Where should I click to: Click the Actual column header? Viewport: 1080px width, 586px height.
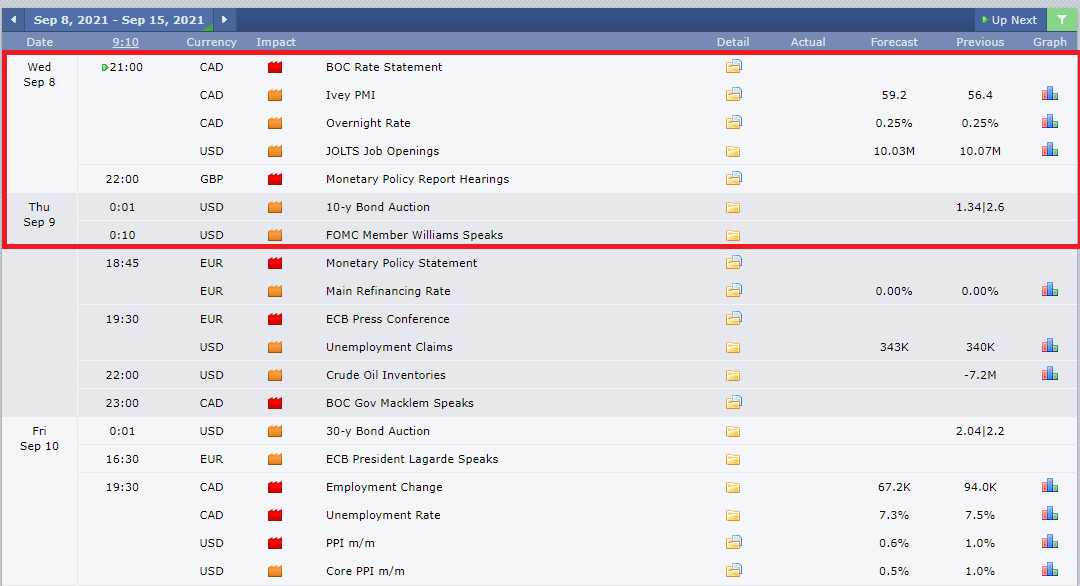(x=808, y=42)
